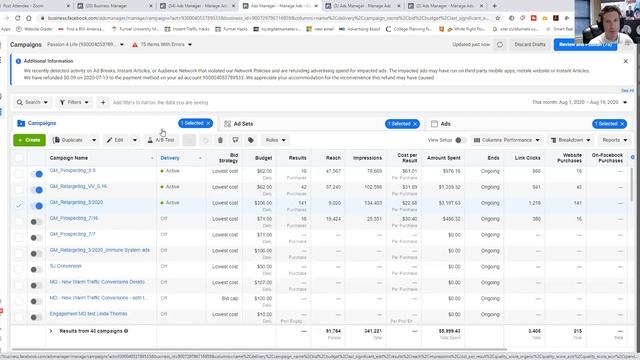Enable the View Setup switch

click(460, 140)
